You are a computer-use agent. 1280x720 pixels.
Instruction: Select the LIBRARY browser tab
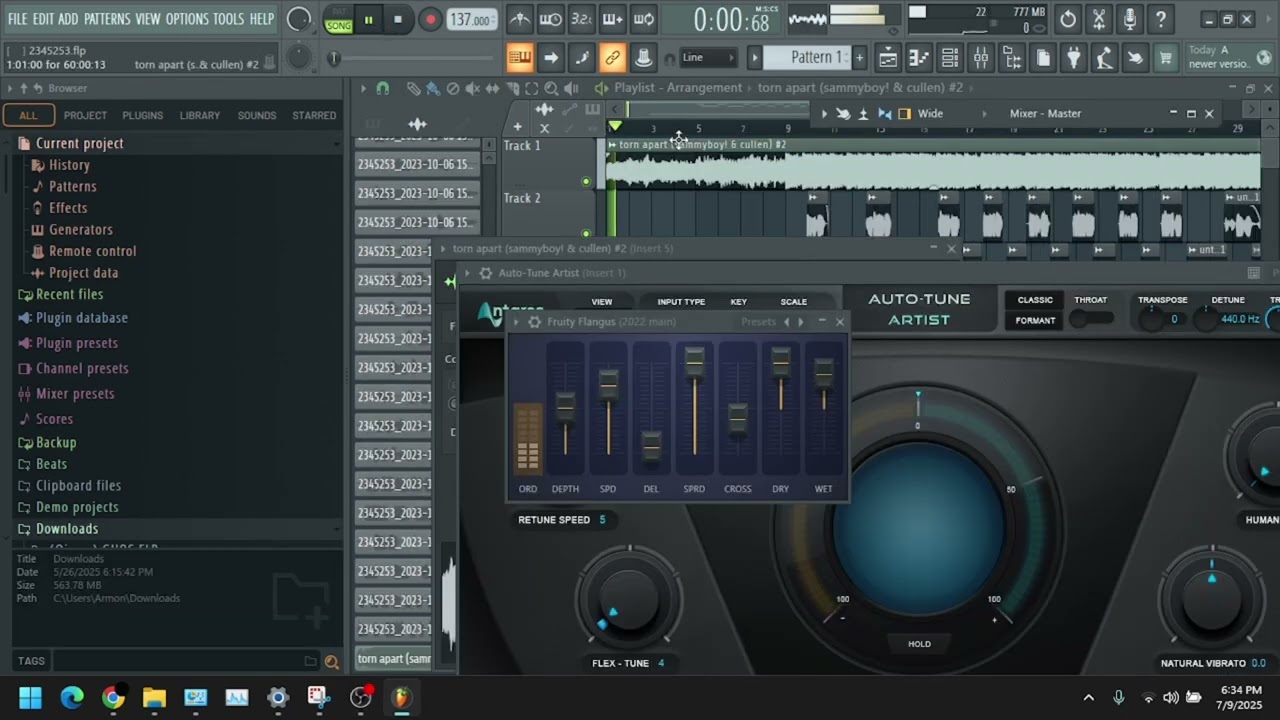click(x=200, y=115)
